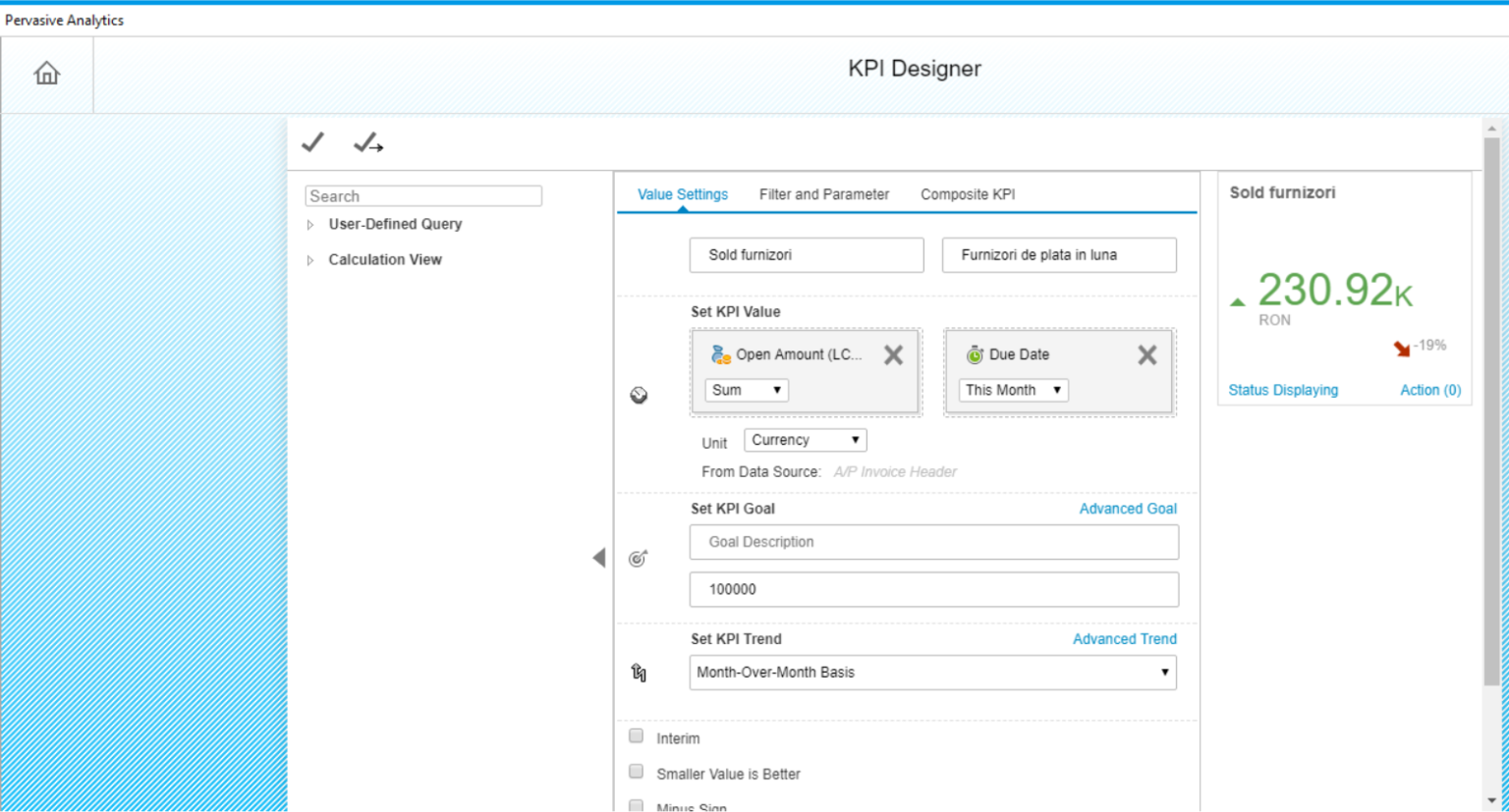Click the checkmark-with-arrow save-and-activate icon
The width and height of the screenshot is (1509, 812).
click(x=367, y=141)
